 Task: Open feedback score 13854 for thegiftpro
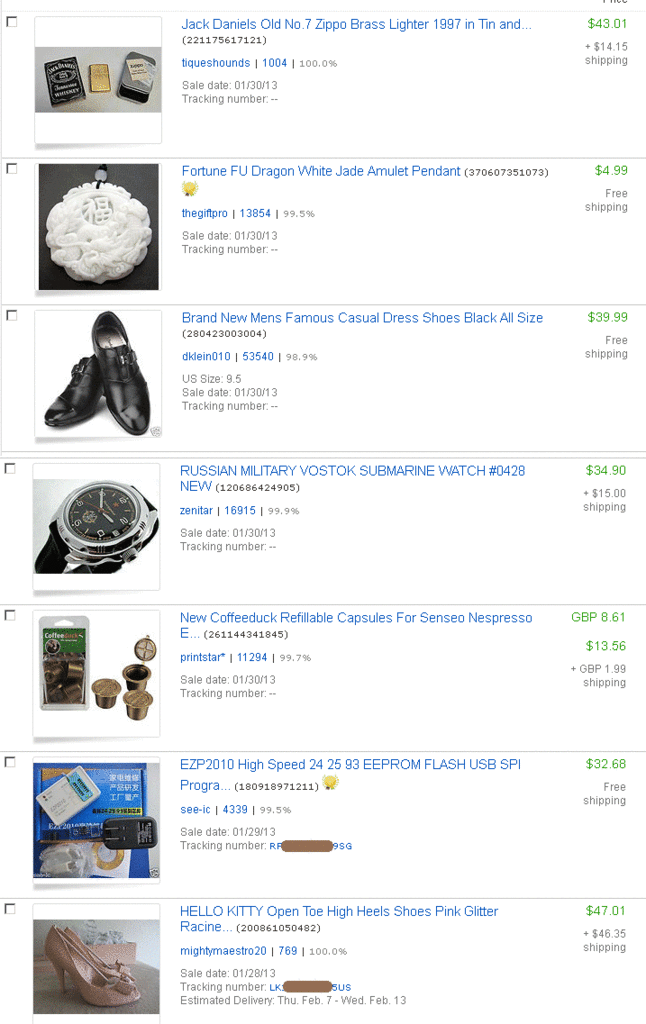click(x=255, y=213)
